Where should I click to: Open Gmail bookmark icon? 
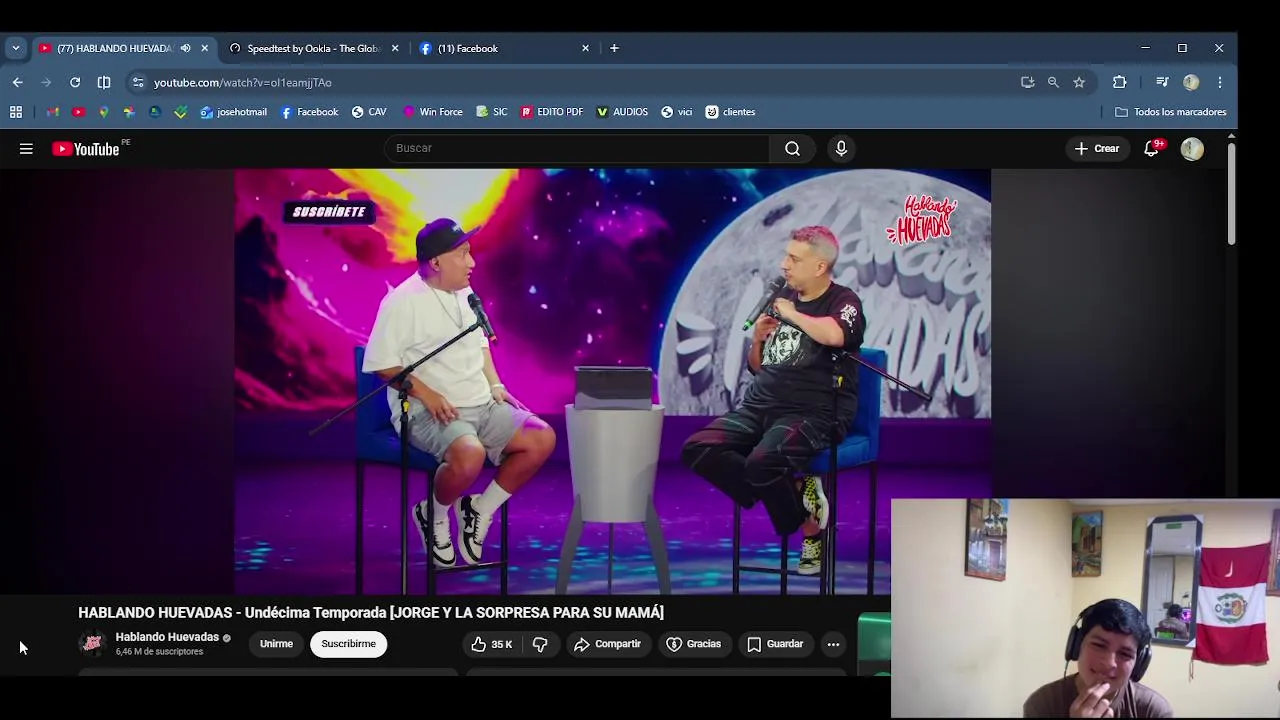[x=52, y=112]
